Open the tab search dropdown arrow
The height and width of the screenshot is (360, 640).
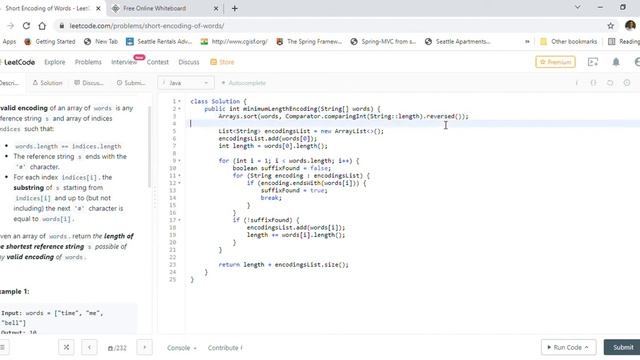(x=578, y=7)
